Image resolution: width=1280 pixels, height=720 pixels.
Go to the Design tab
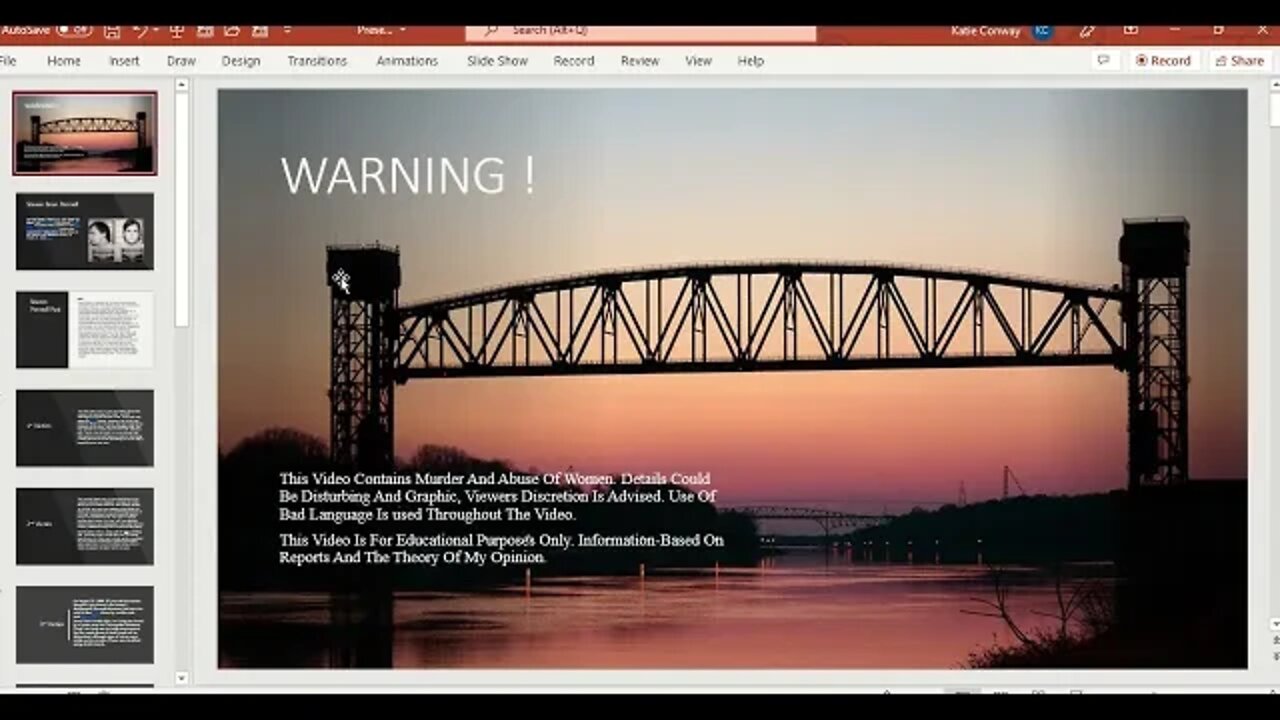[240, 61]
